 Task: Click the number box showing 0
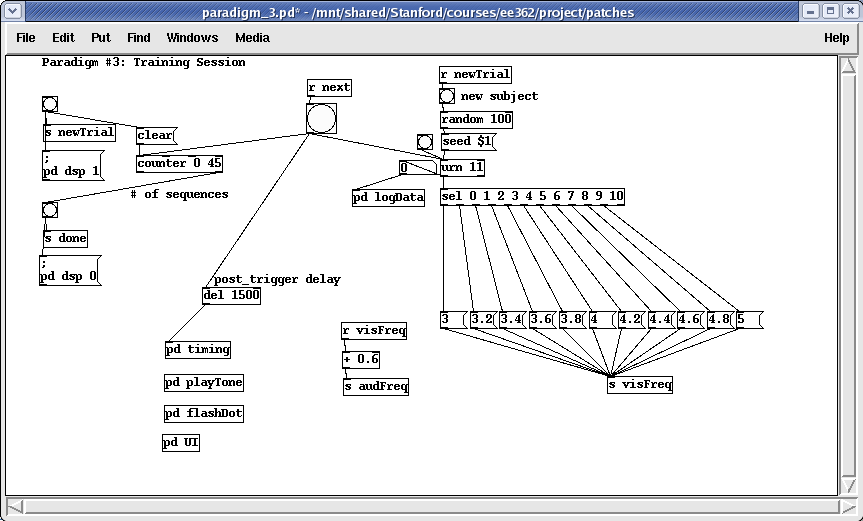pos(417,168)
